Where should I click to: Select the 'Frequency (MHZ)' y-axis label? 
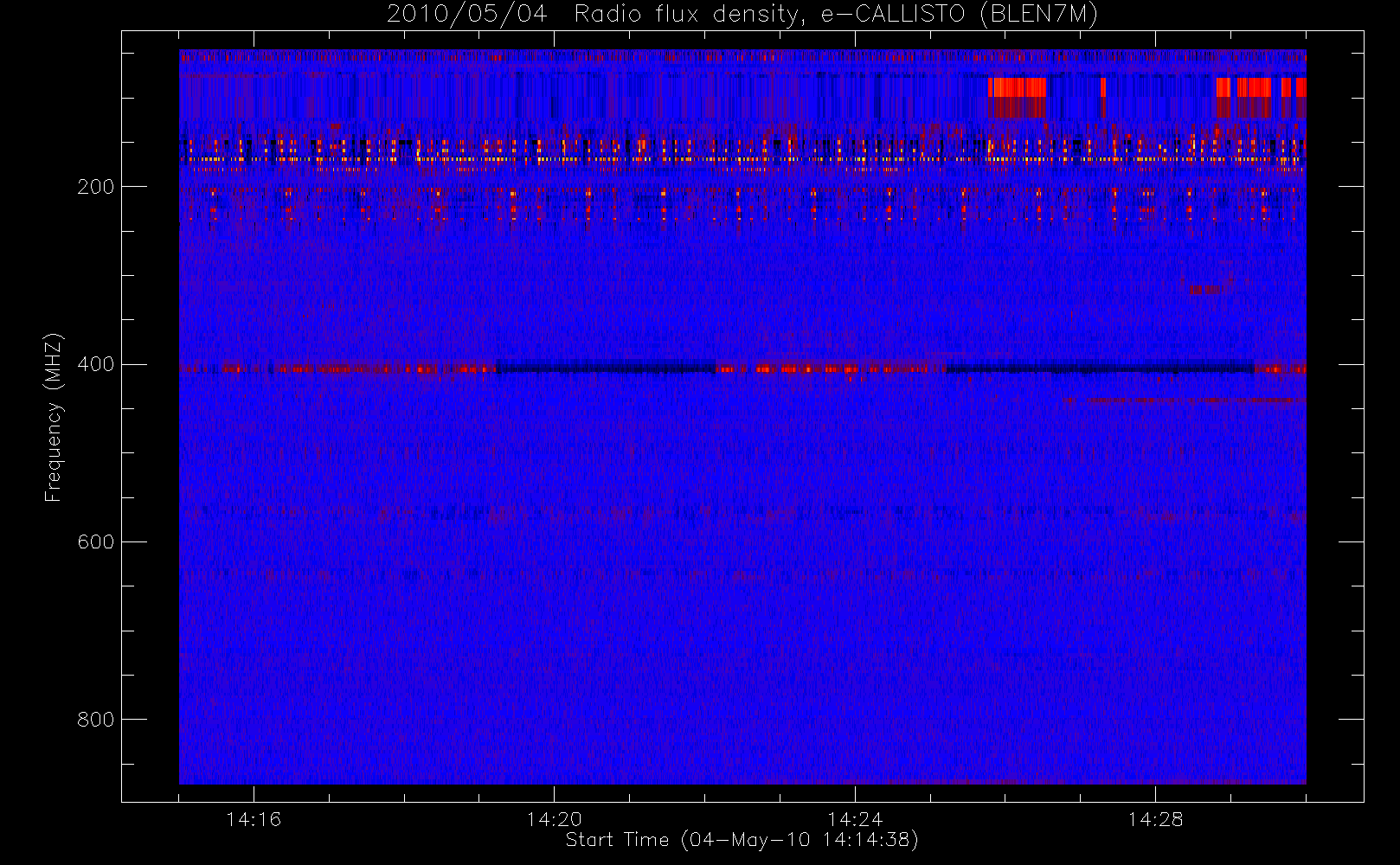click(54, 417)
